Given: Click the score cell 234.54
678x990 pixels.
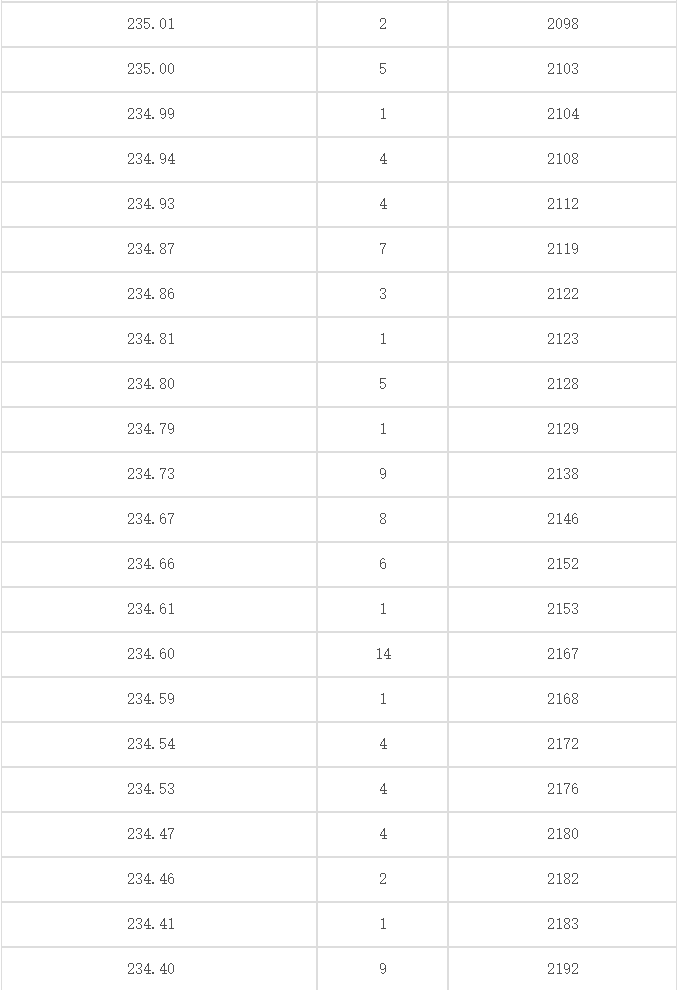Looking at the screenshot, I should point(151,744).
